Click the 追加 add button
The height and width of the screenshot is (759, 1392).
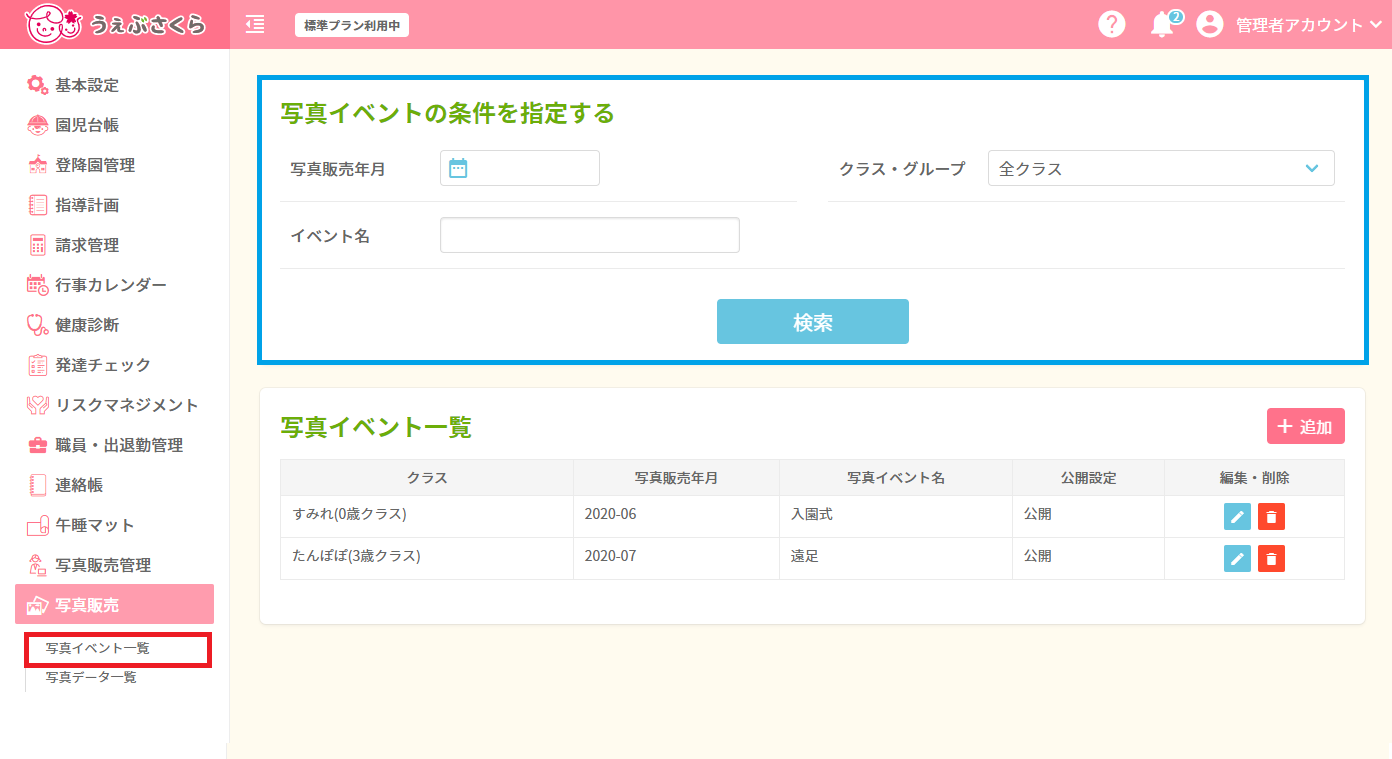coord(1306,426)
